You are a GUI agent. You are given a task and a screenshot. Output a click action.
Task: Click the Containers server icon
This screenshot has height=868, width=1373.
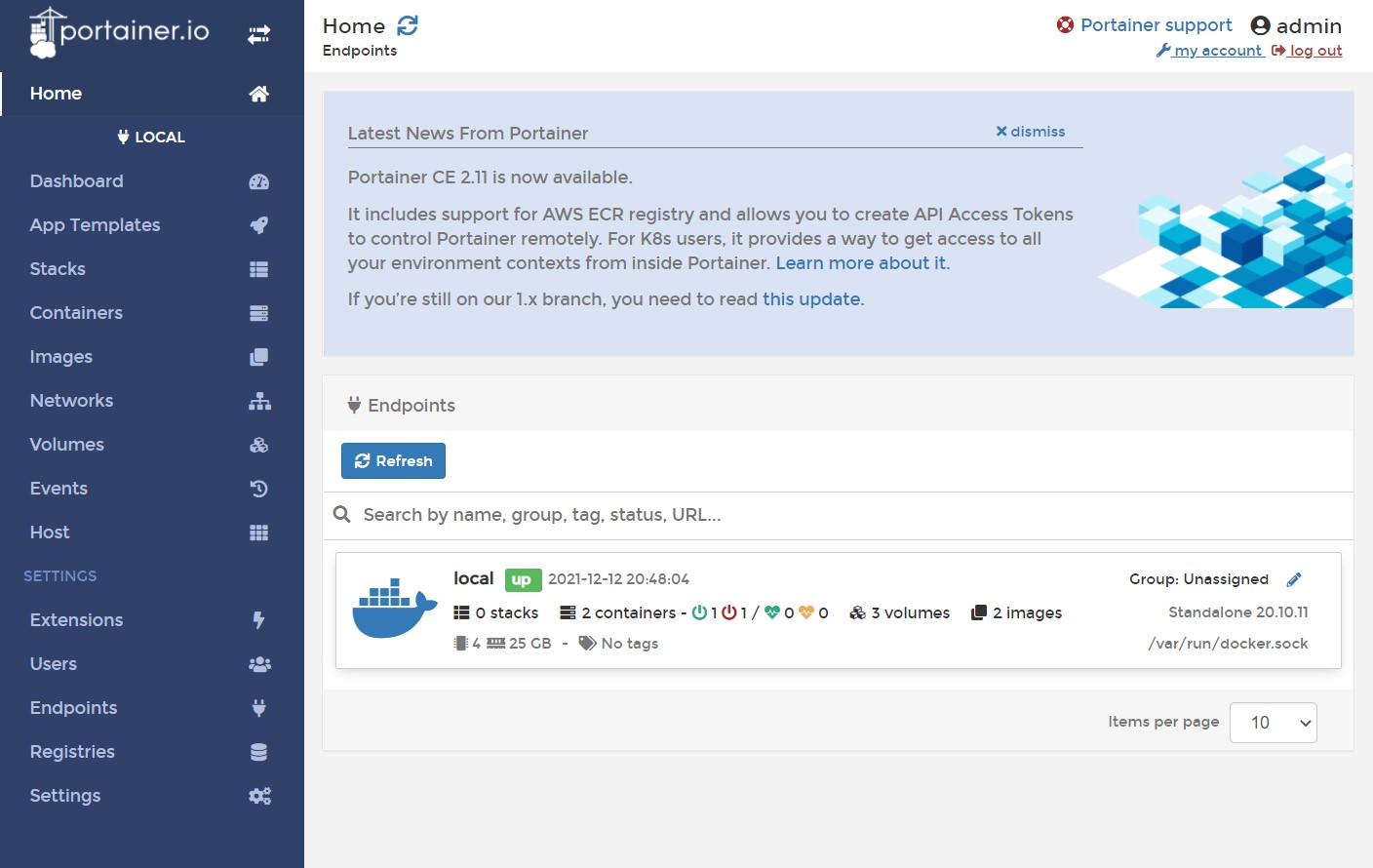[x=258, y=313]
